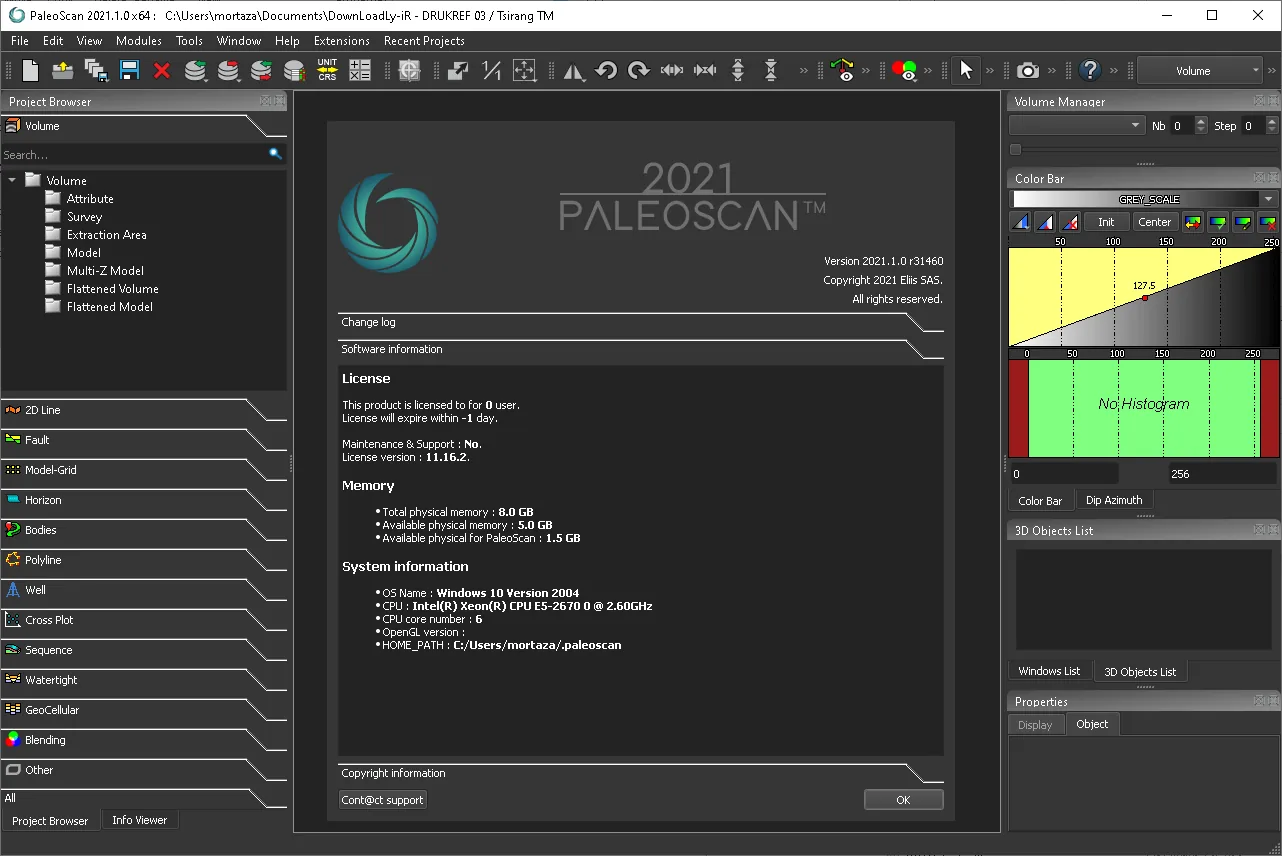The height and width of the screenshot is (856, 1282).
Task: Click the crosshair target toolbar icon
Action: 409,70
